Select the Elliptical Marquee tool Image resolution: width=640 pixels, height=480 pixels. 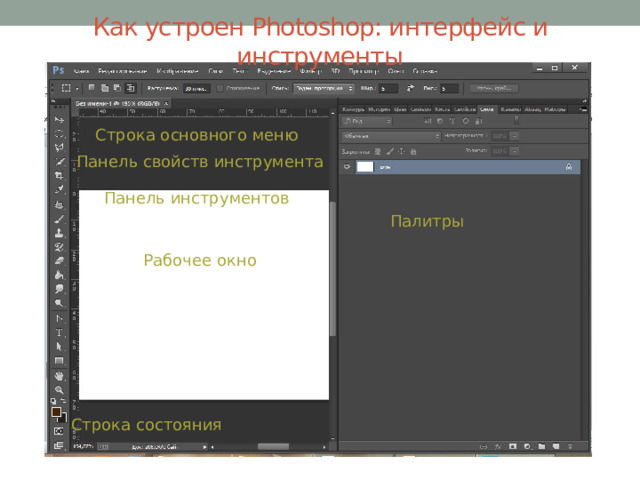(60, 133)
